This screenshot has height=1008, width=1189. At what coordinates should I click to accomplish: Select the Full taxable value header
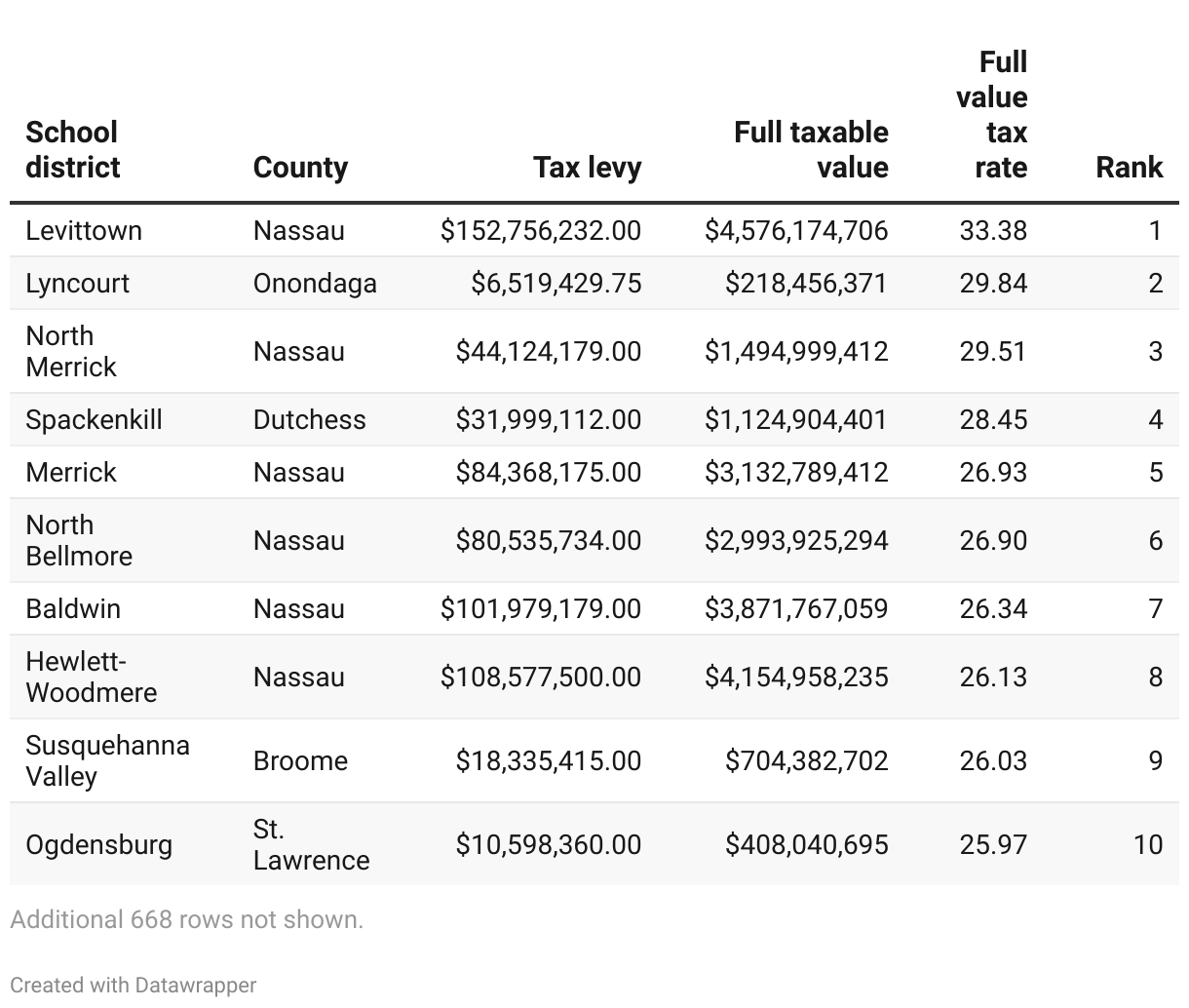point(811,149)
